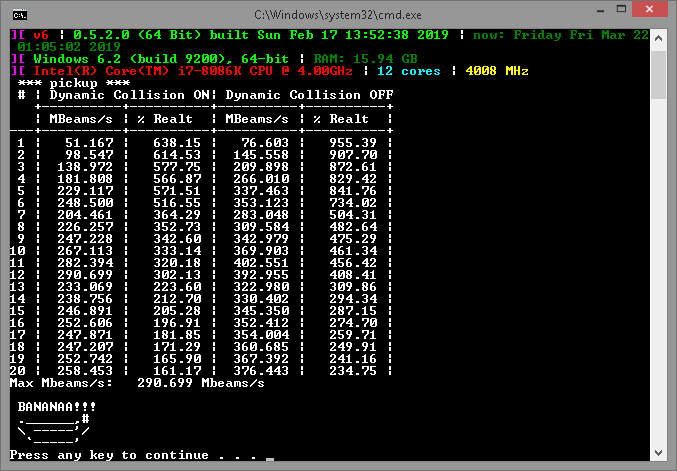Click the 12 cores text
This screenshot has height=471, width=677.
[409, 71]
